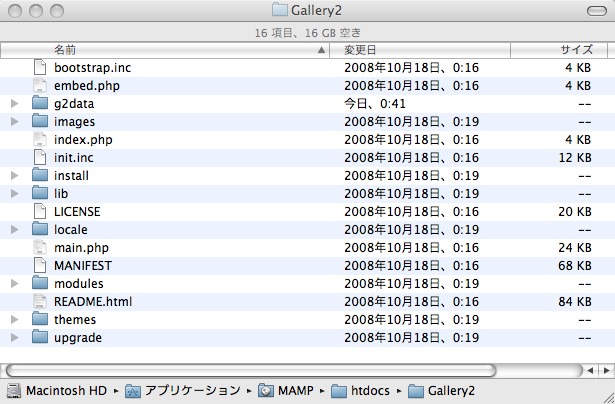Expand the g2data folder disclosure triangle
Viewport: 615px width, 404px height.
pyautogui.click(x=15, y=104)
